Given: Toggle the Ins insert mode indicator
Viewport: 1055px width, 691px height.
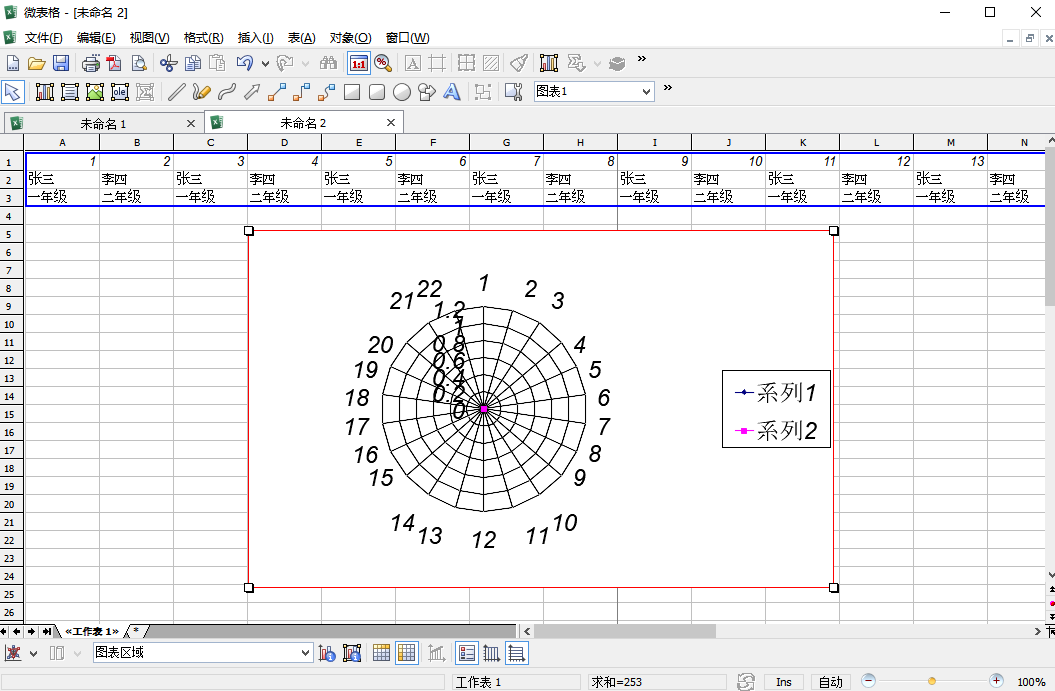Looking at the screenshot, I should [784, 682].
